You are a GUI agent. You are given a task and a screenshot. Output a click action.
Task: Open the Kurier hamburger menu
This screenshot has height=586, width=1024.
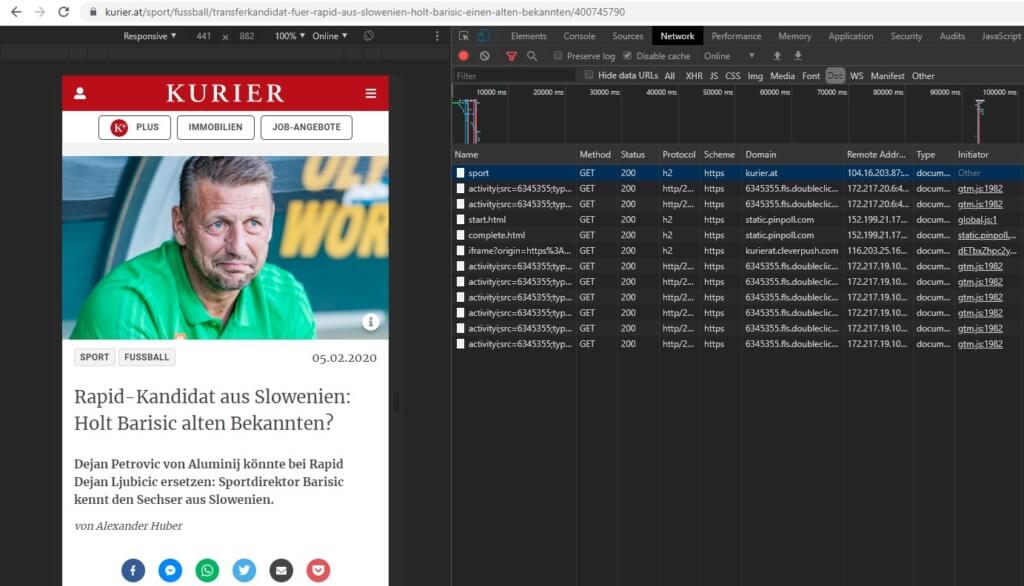coord(371,93)
